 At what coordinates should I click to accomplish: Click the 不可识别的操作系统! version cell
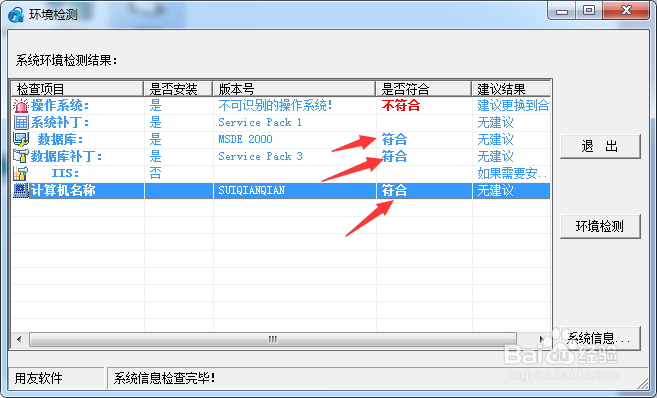pos(275,105)
